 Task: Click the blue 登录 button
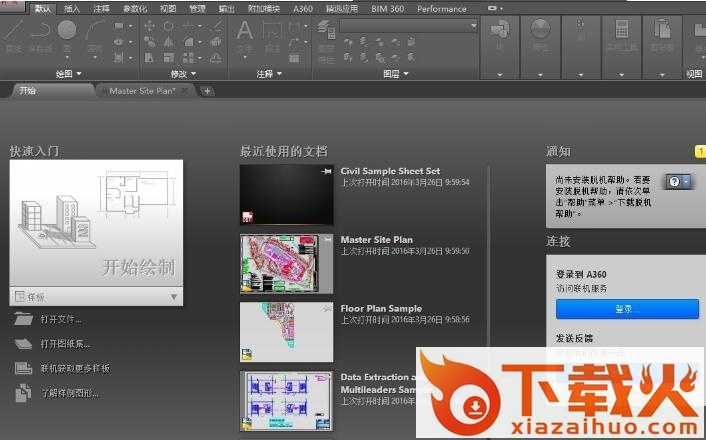point(627,310)
